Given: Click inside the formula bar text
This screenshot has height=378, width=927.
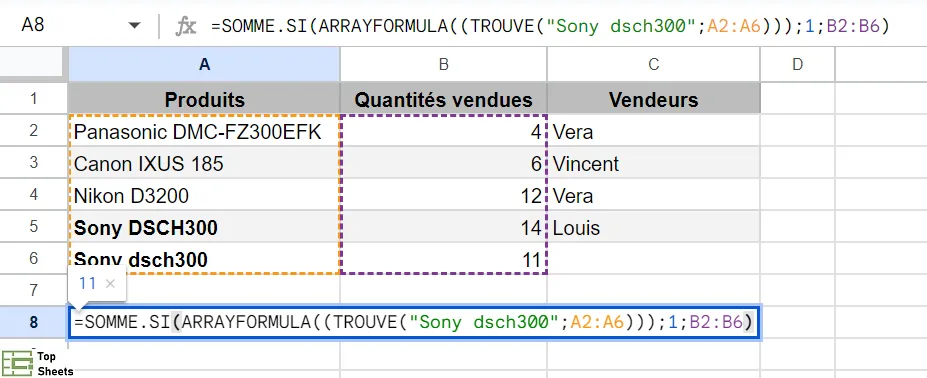Looking at the screenshot, I should tap(550, 26).
